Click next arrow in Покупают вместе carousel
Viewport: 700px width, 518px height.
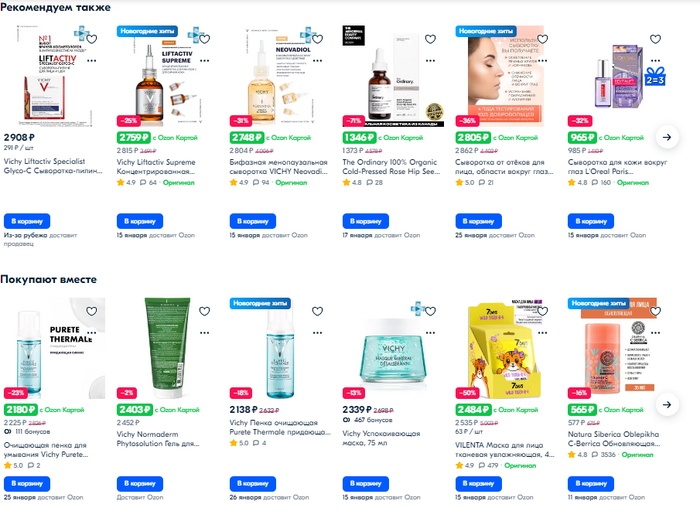(x=667, y=405)
